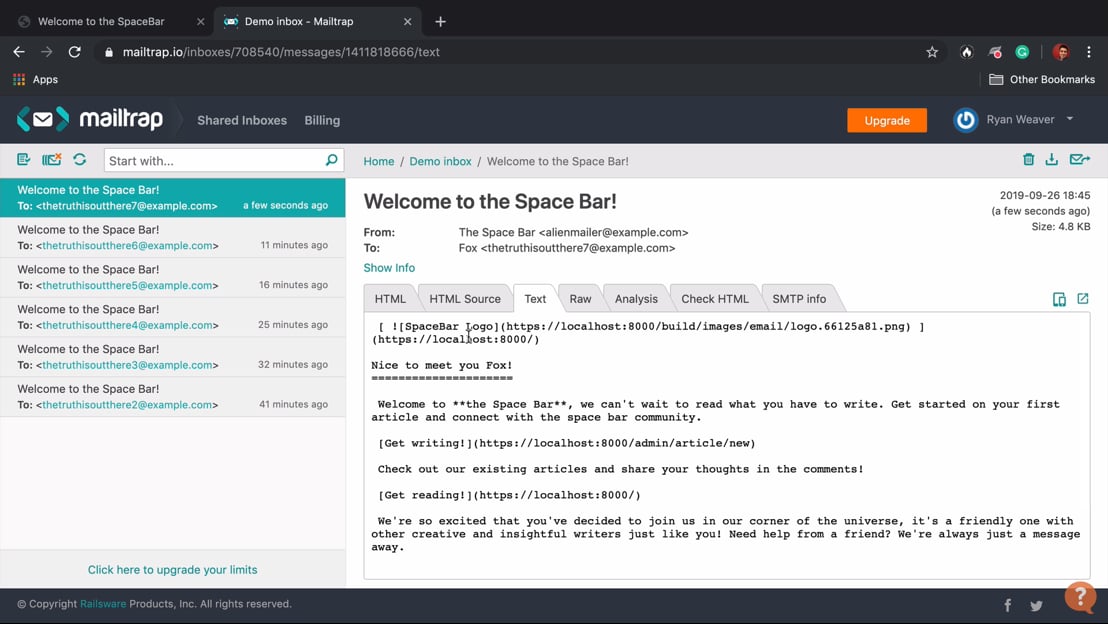Viewport: 1108px width, 624px height.
Task: Open message to thetruthisoutthere4@example.com
Action: [x=172, y=317]
